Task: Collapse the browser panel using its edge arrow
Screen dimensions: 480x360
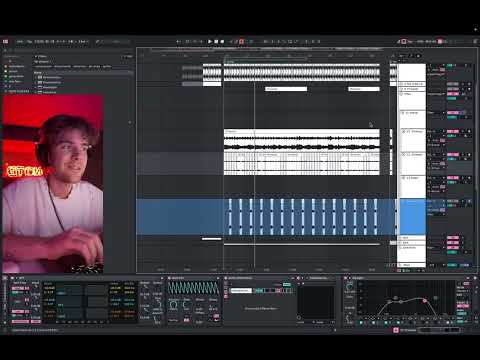Action: 130,122
